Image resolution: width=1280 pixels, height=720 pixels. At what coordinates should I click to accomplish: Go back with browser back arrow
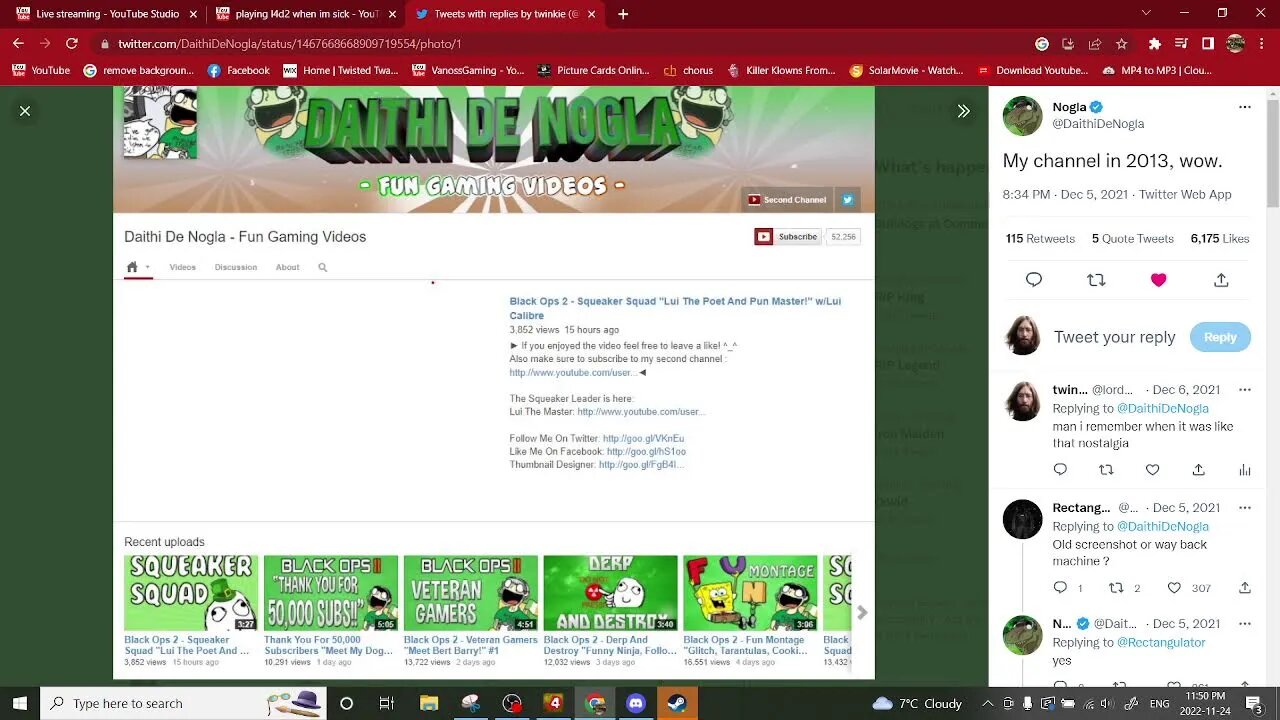click(18, 44)
